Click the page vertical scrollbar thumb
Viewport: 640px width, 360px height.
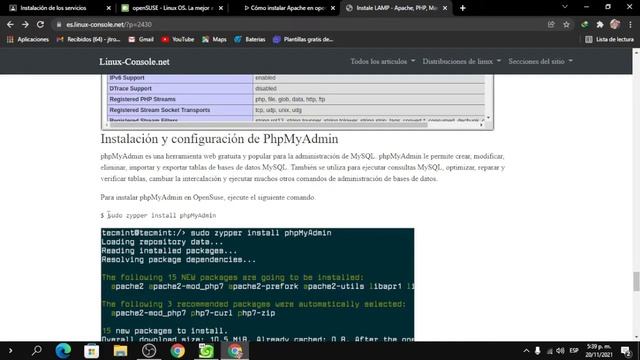point(636,281)
